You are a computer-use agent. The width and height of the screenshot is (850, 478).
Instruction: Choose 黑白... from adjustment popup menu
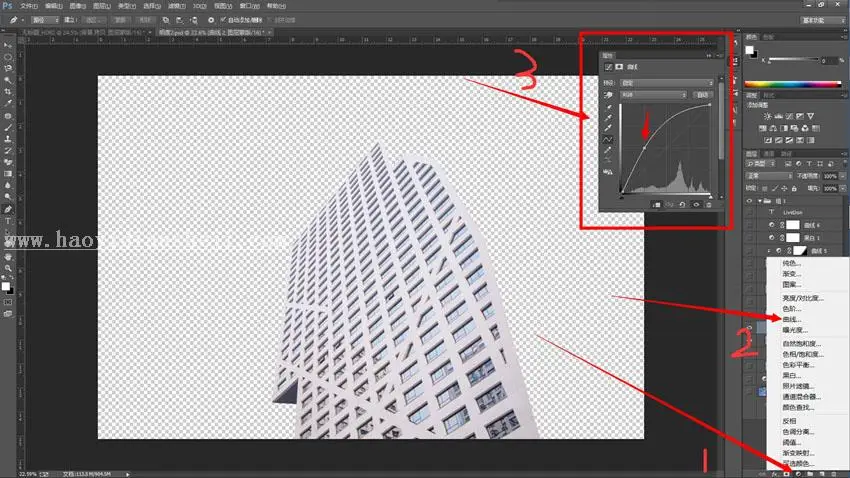(791, 375)
